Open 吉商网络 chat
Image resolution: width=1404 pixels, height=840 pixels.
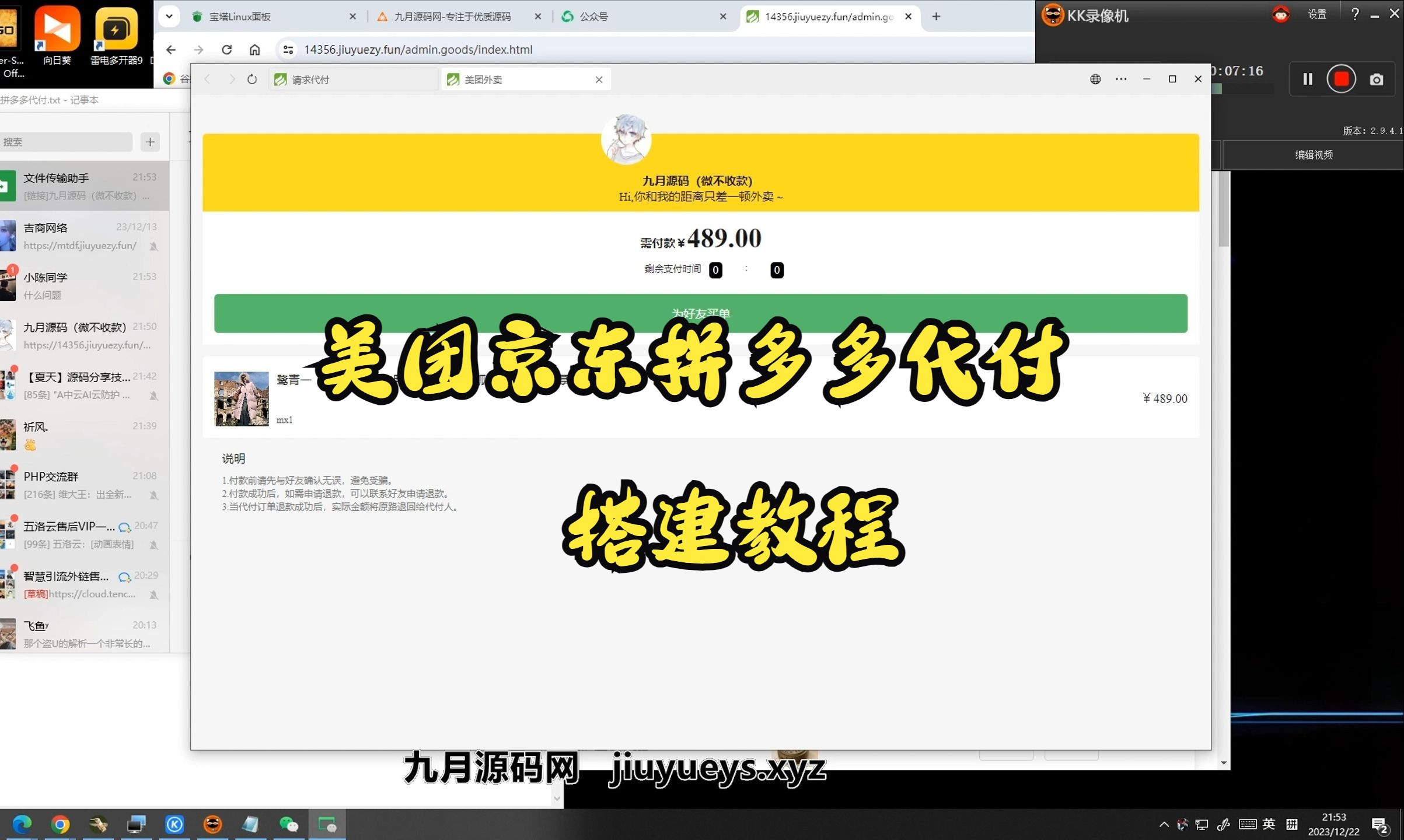[x=85, y=236]
